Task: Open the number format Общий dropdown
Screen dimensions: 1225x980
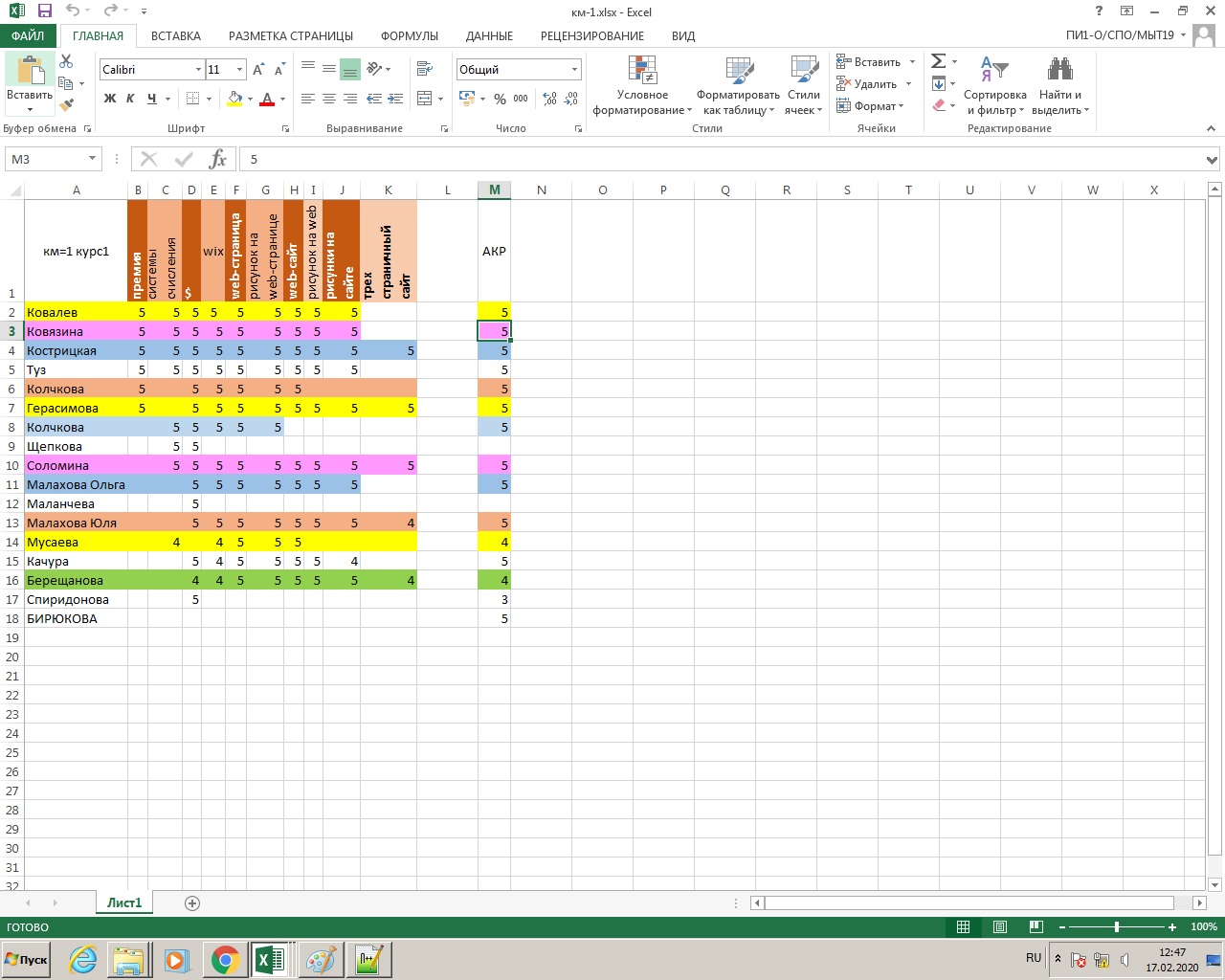Action: pyautogui.click(x=574, y=70)
